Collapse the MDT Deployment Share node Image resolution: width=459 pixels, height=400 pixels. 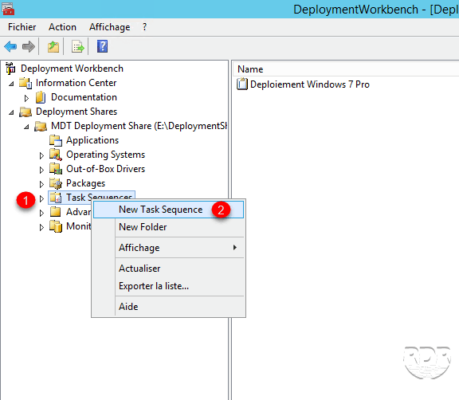tap(27, 127)
